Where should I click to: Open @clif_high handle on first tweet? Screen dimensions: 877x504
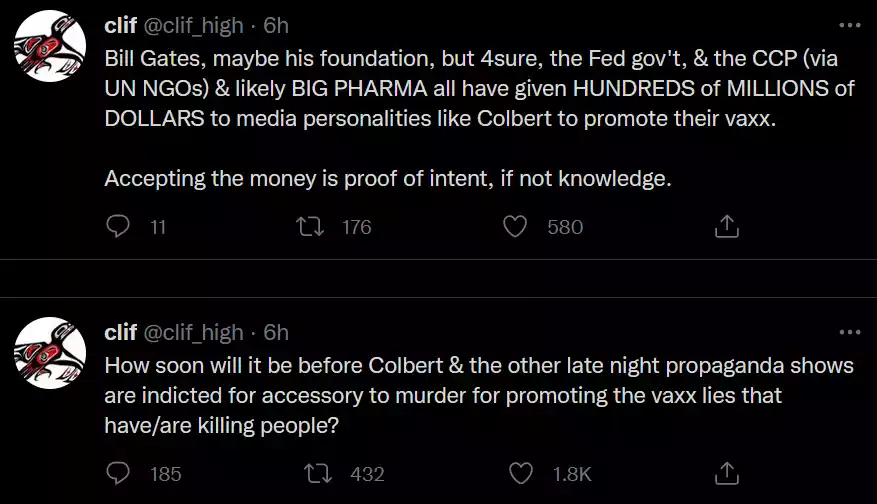pyautogui.click(x=194, y=26)
